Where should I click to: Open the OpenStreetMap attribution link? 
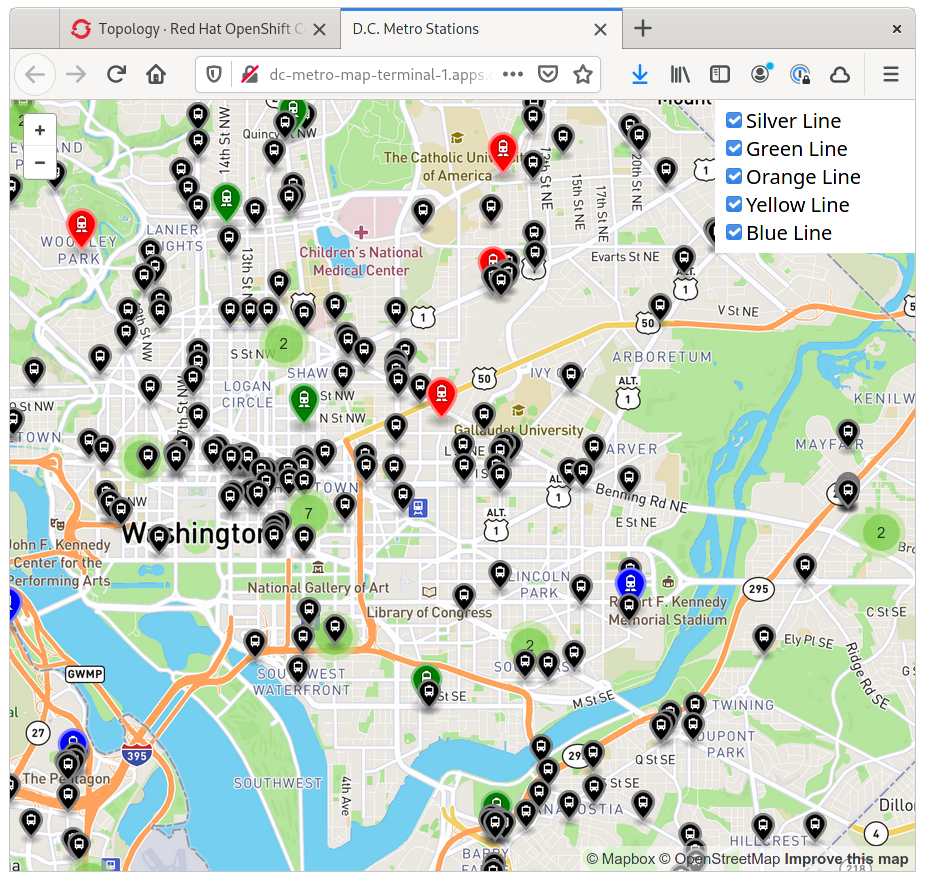(720, 859)
